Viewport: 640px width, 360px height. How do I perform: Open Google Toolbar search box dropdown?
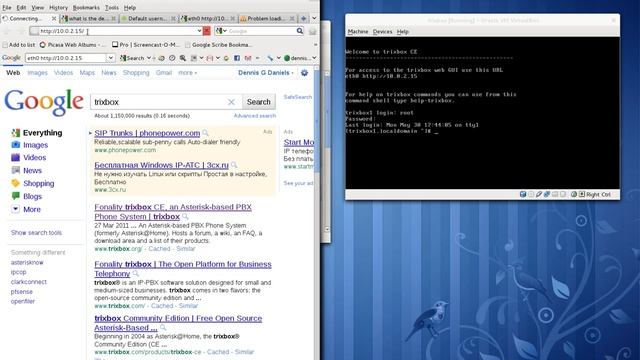point(111,58)
